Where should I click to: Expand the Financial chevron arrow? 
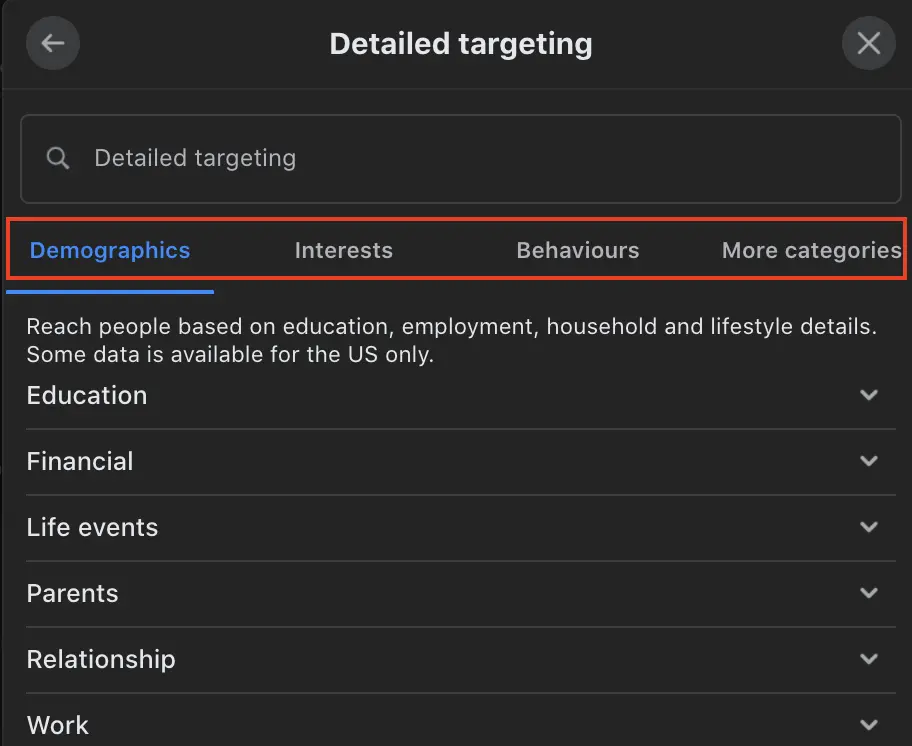[x=869, y=461]
